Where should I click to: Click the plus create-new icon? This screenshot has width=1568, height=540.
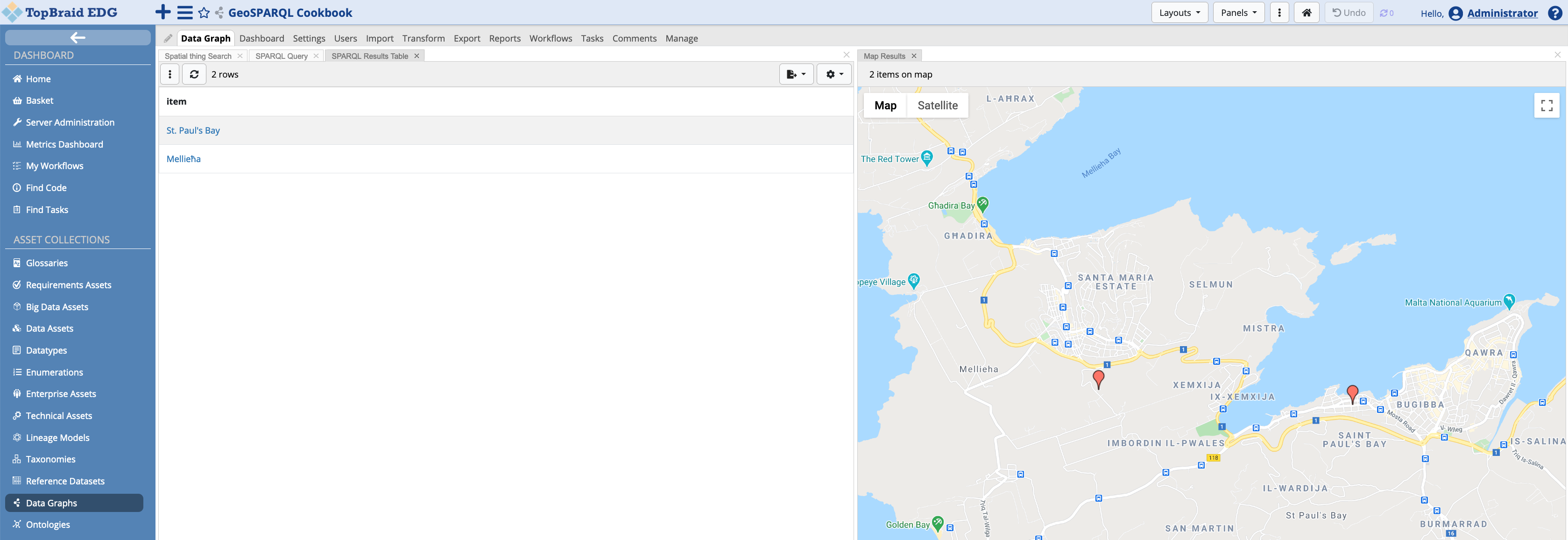tap(162, 12)
